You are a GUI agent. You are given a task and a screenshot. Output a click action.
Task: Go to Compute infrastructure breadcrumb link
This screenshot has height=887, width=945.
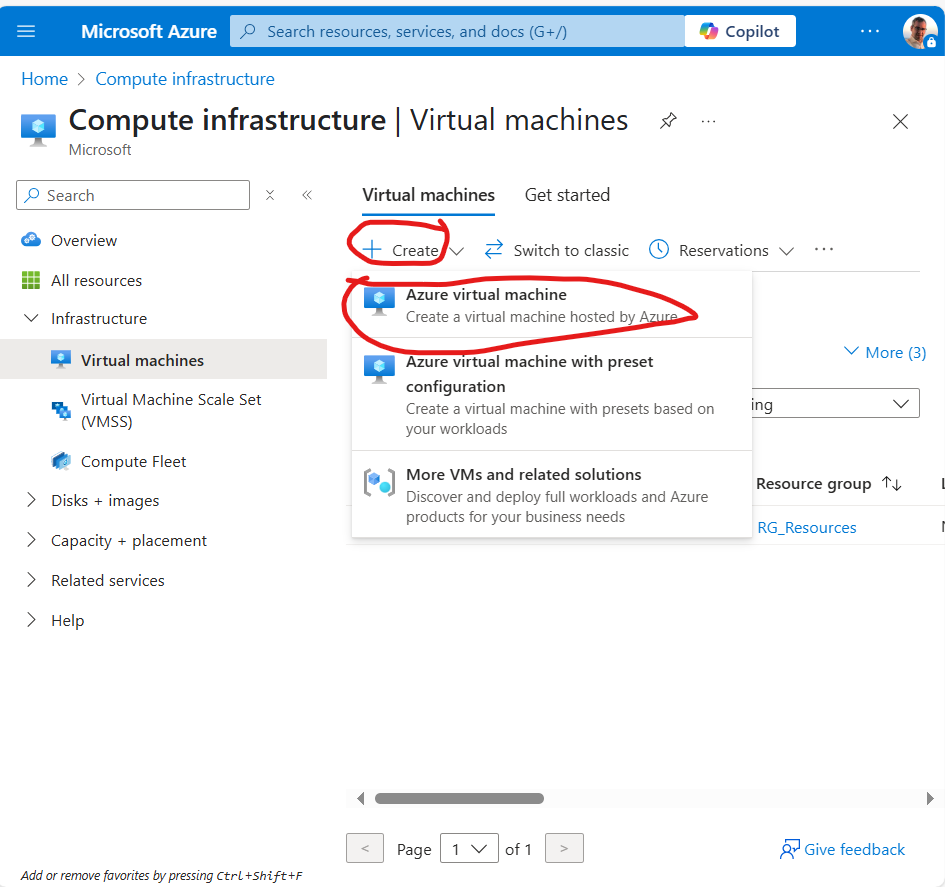[x=185, y=79]
